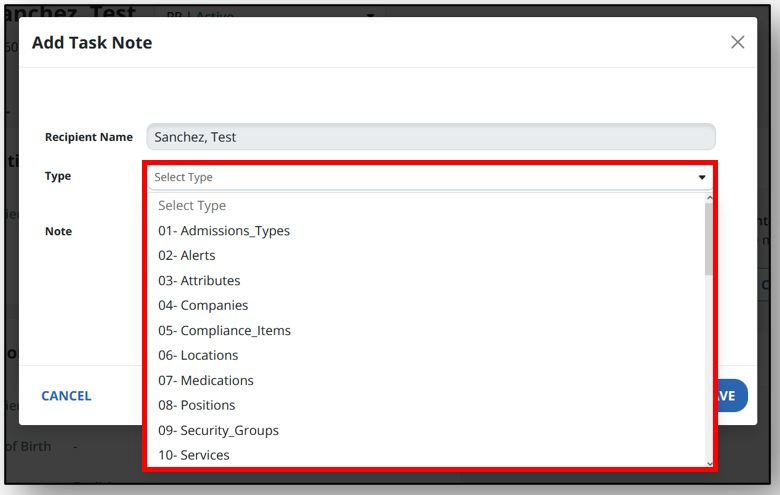Screen dimensions: 780x495
Task: Cancel the task note
Action: (66, 396)
